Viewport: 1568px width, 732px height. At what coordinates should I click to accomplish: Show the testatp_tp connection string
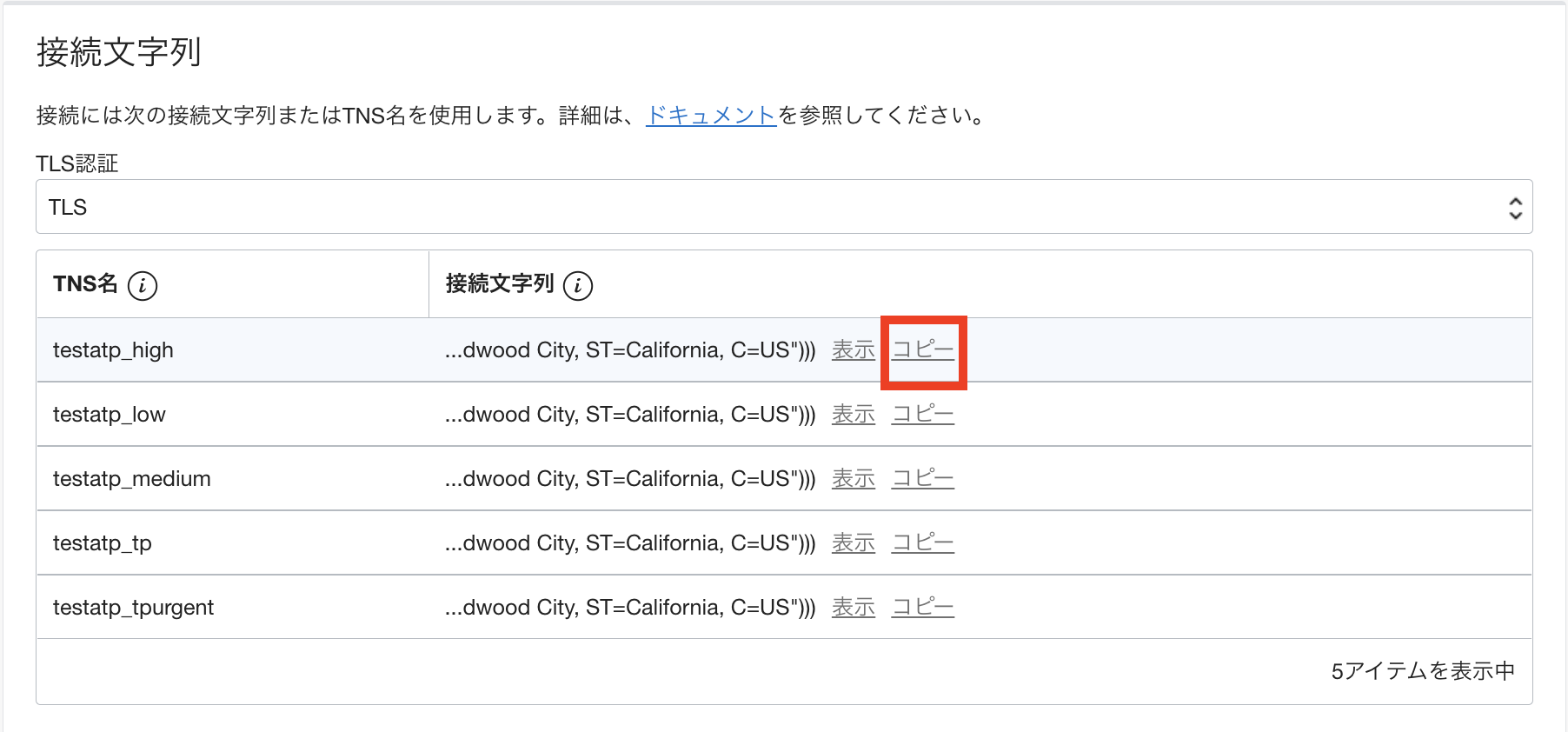click(853, 542)
